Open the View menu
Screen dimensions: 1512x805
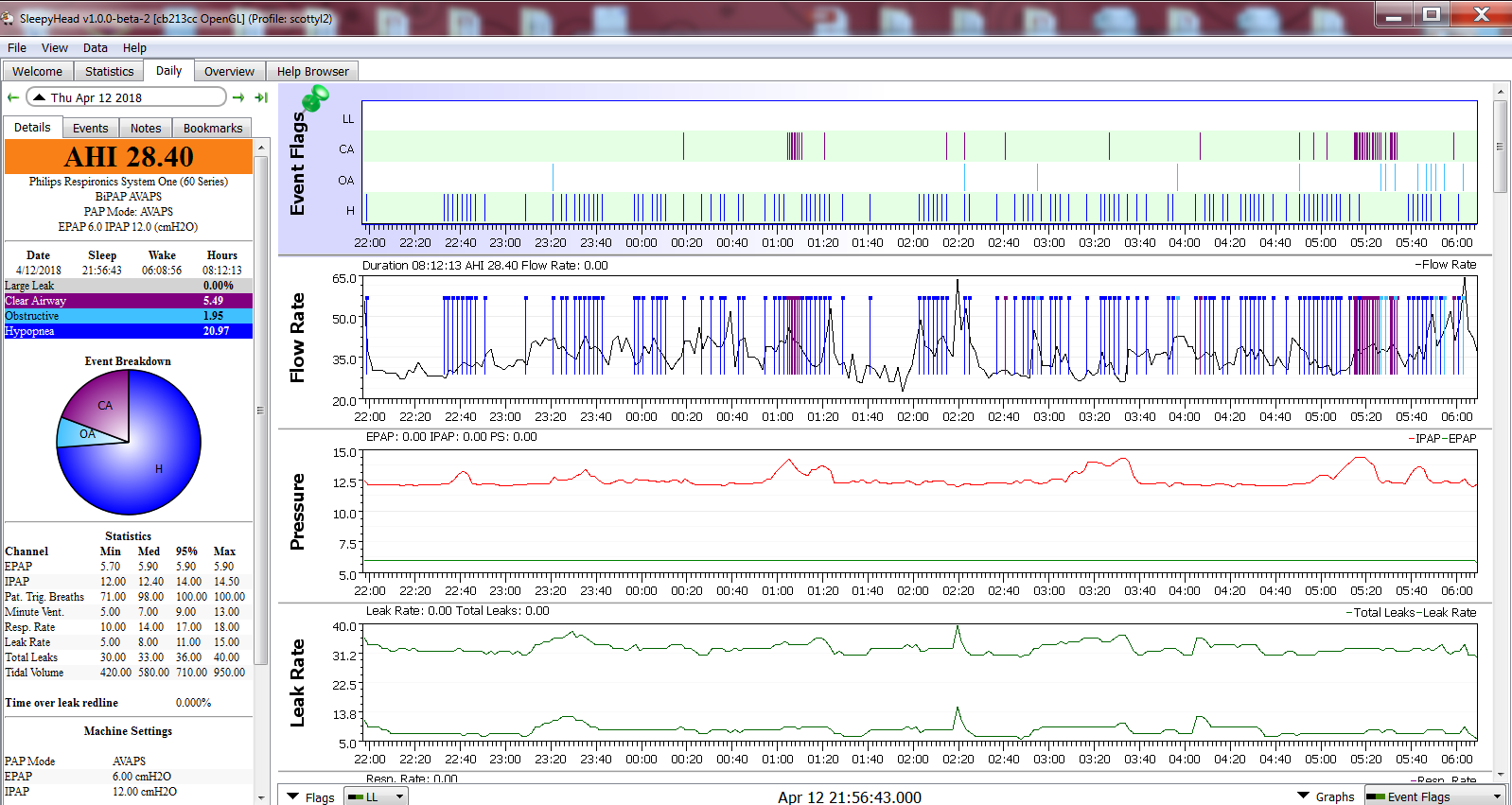point(54,47)
